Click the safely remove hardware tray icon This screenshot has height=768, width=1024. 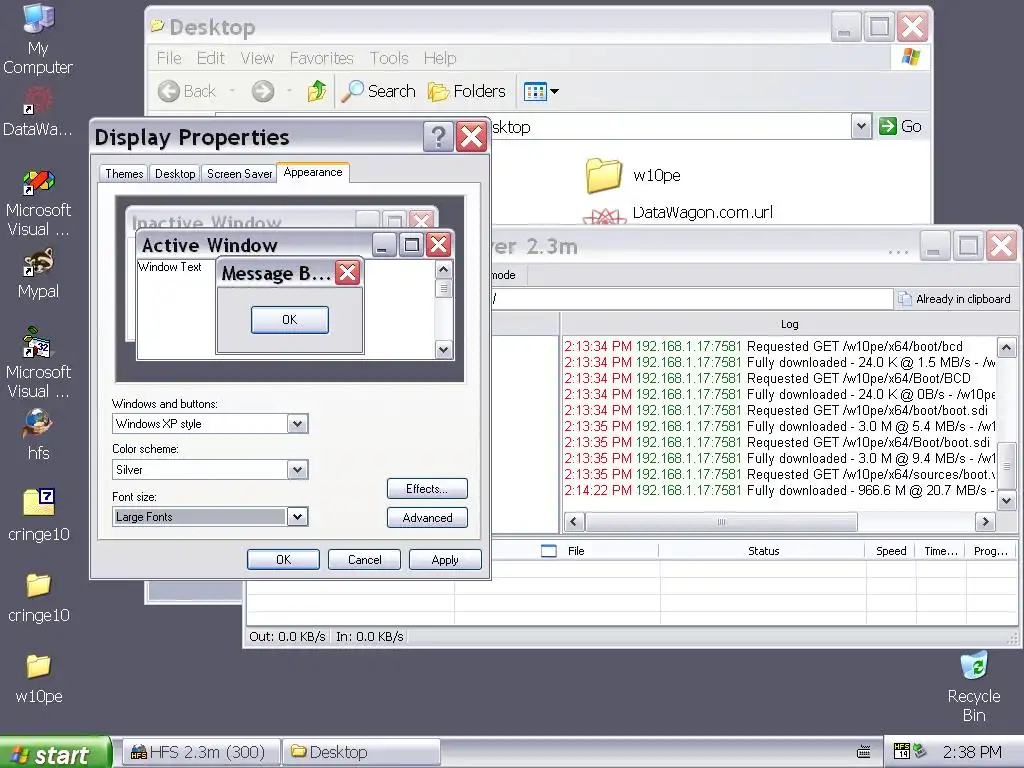point(920,751)
